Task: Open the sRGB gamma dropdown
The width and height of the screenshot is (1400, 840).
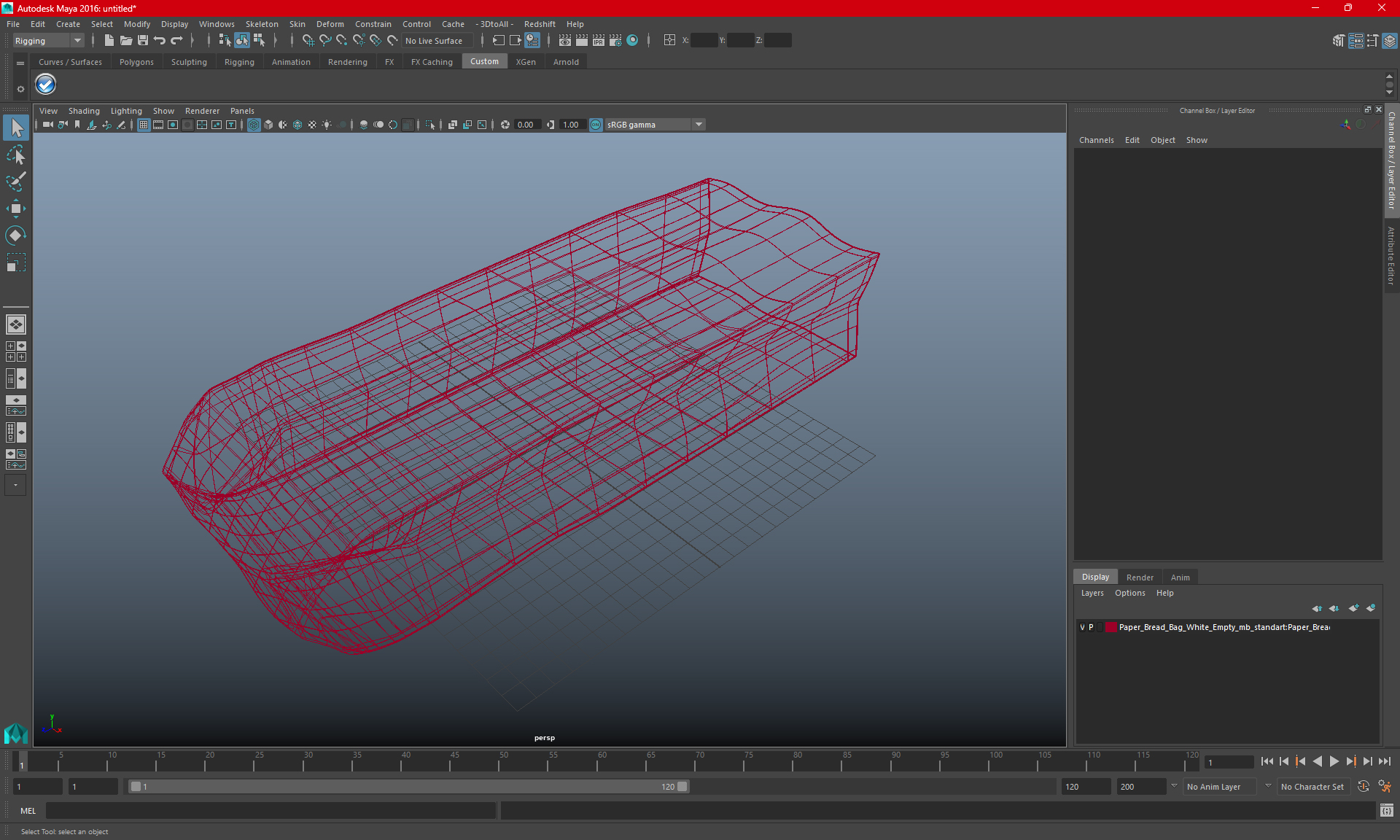Action: pyautogui.click(x=655, y=125)
